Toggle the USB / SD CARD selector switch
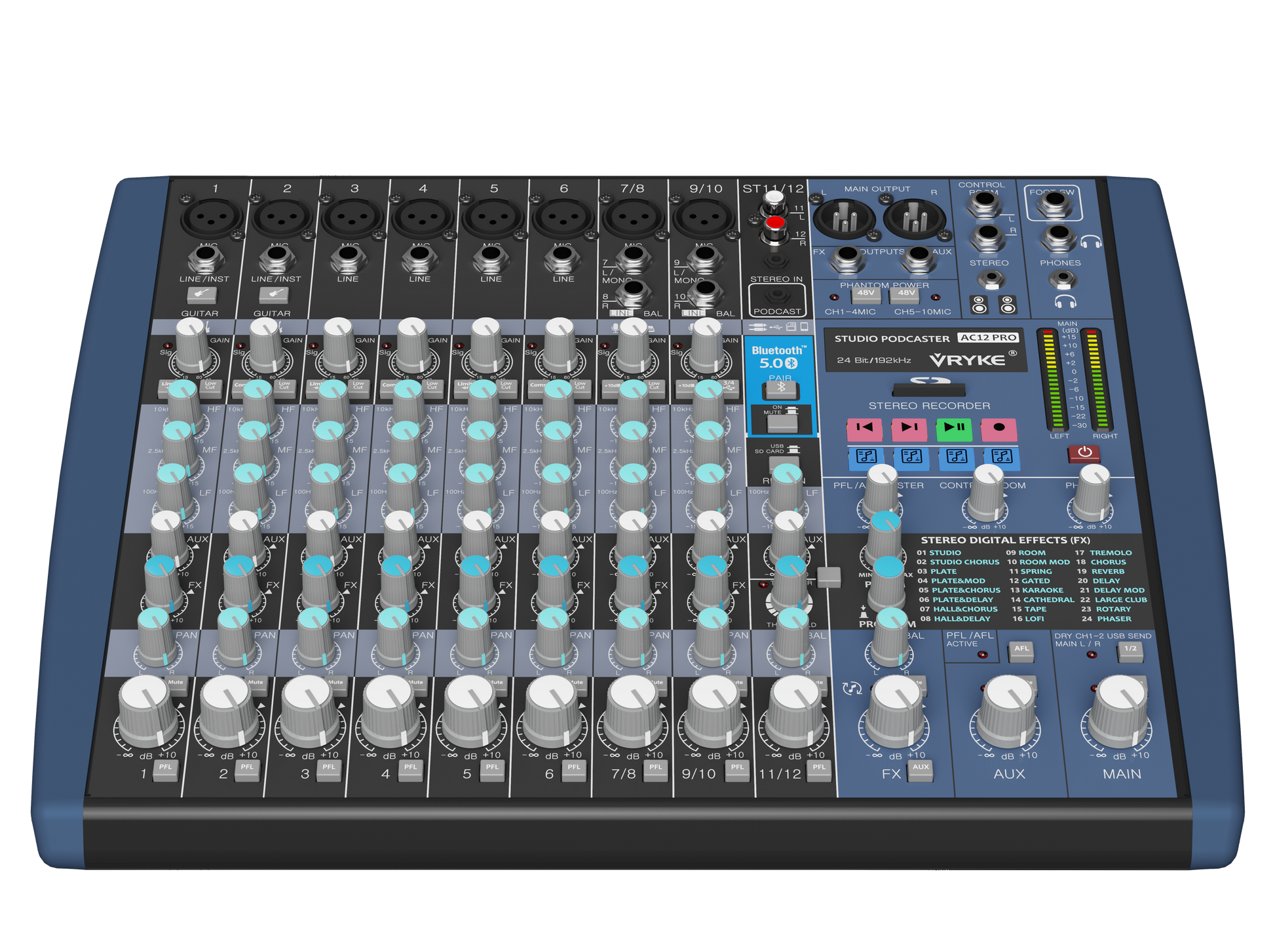 (784, 462)
